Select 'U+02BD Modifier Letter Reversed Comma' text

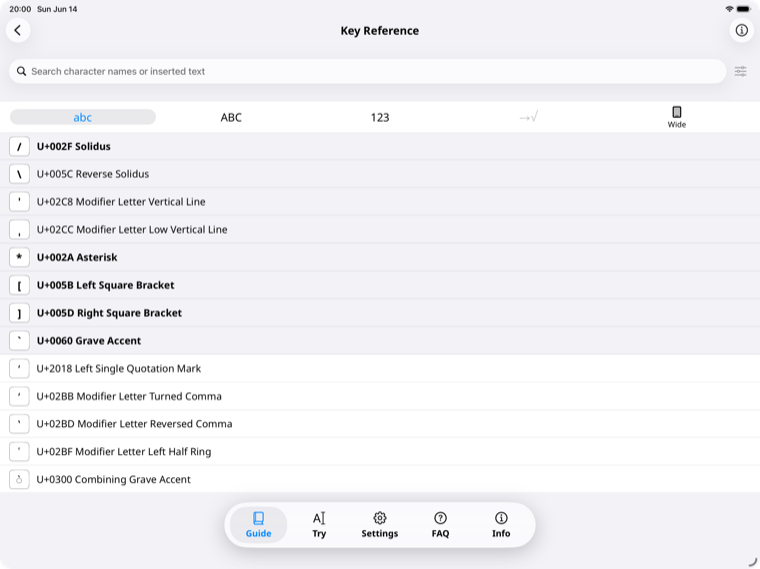pos(135,424)
